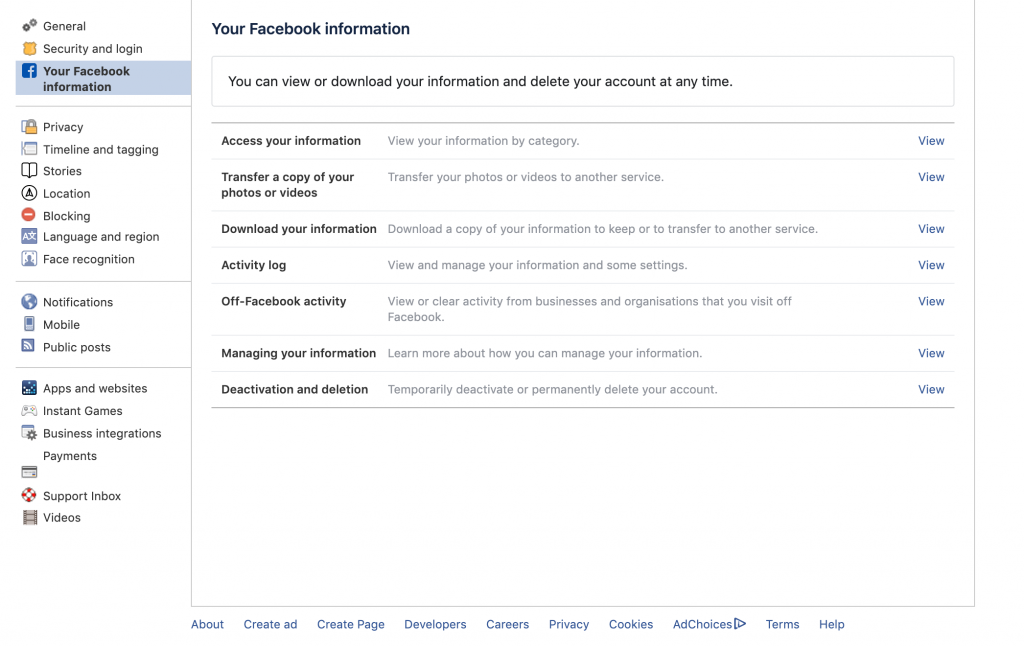Viewport: 1024px width, 647px height.
Task: Click the Blocking red stop icon
Action: 29,215
